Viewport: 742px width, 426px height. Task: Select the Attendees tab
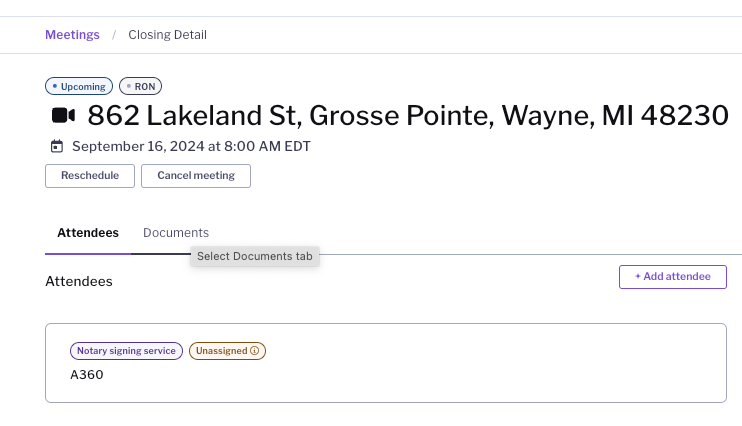88,233
